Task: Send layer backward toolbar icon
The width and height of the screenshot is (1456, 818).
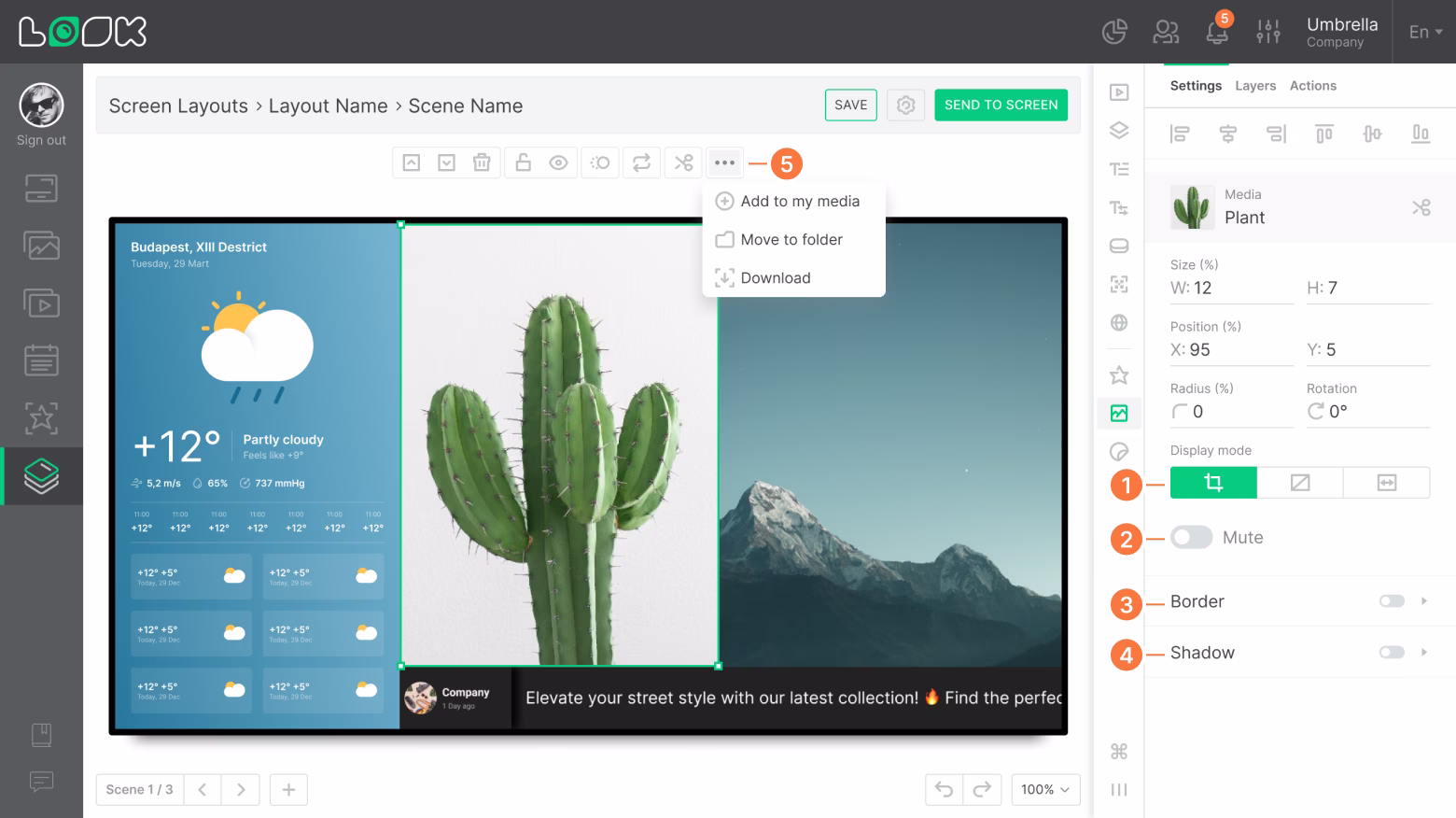Action: 447,162
